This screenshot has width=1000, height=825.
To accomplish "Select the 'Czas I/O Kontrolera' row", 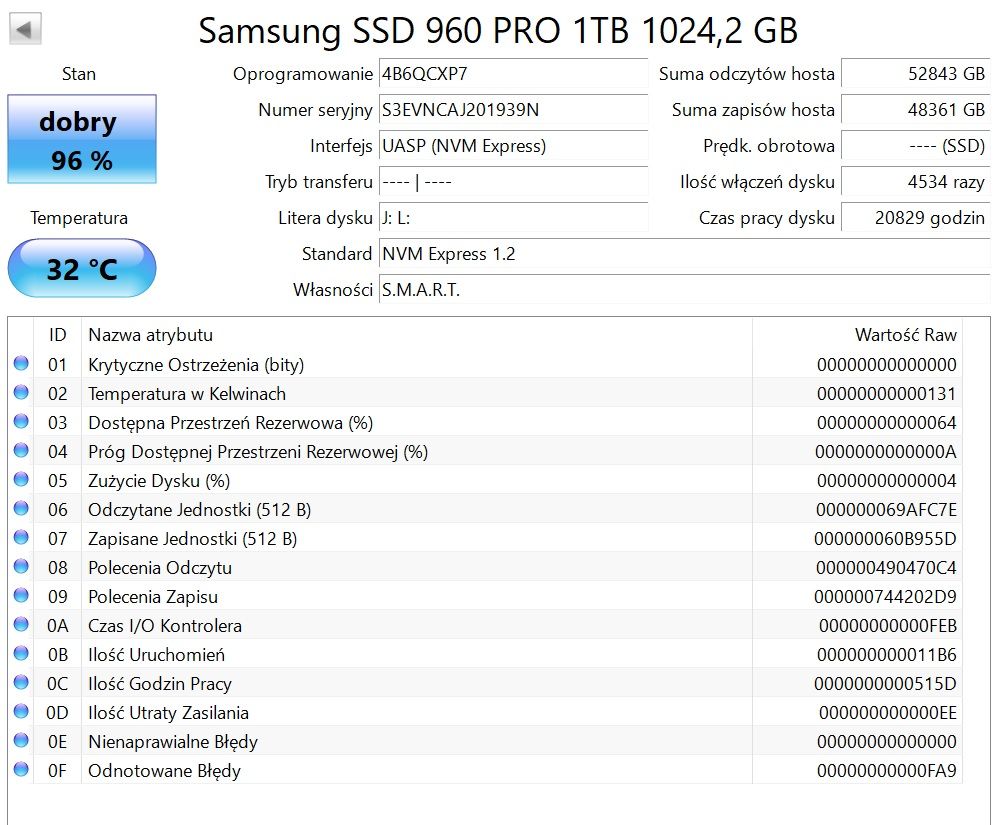I will (485, 625).
